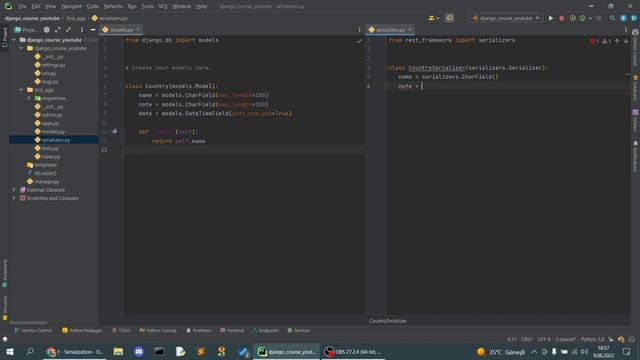
Task: Open the VCS menu
Action: 163,7
